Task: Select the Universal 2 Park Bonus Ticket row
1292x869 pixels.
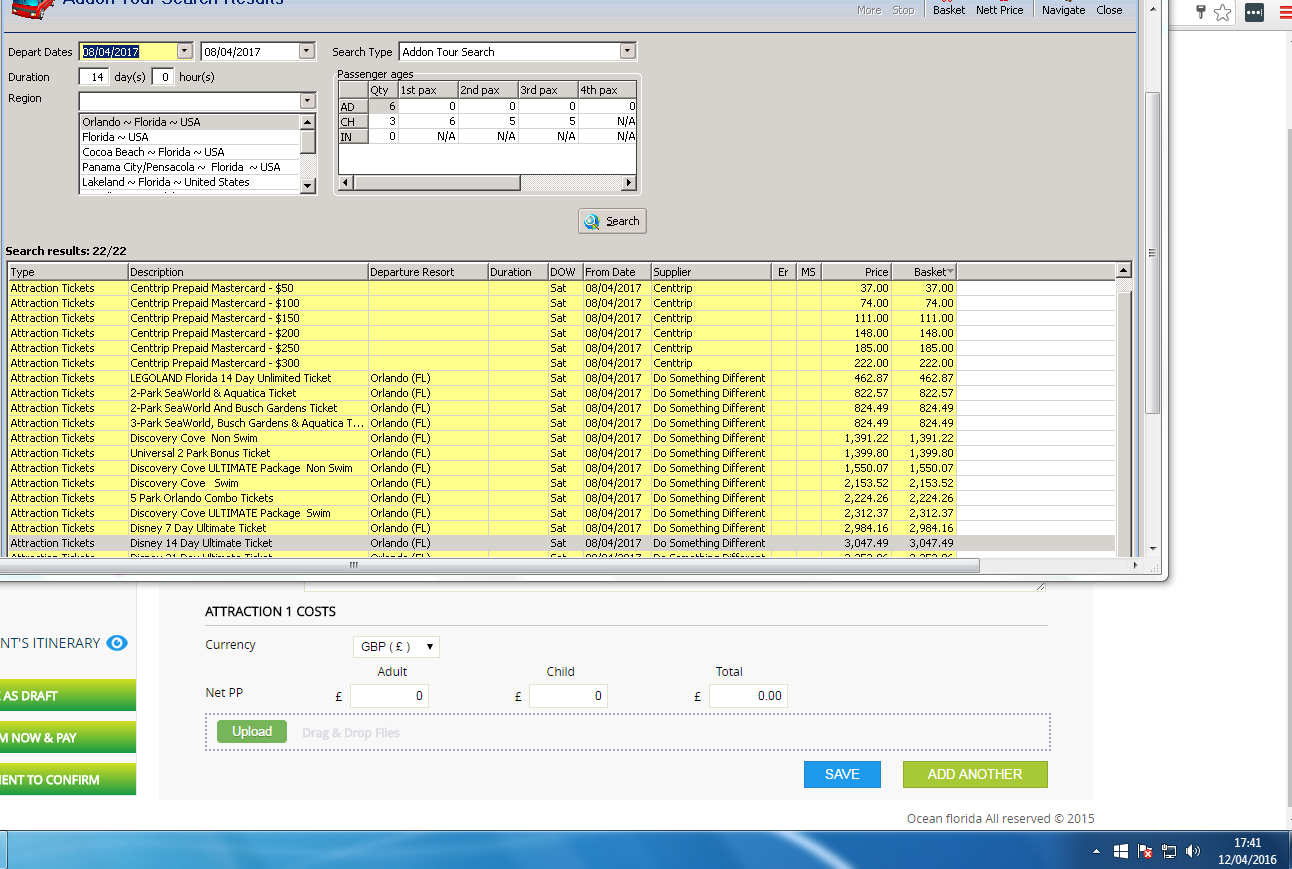Action: coord(561,453)
